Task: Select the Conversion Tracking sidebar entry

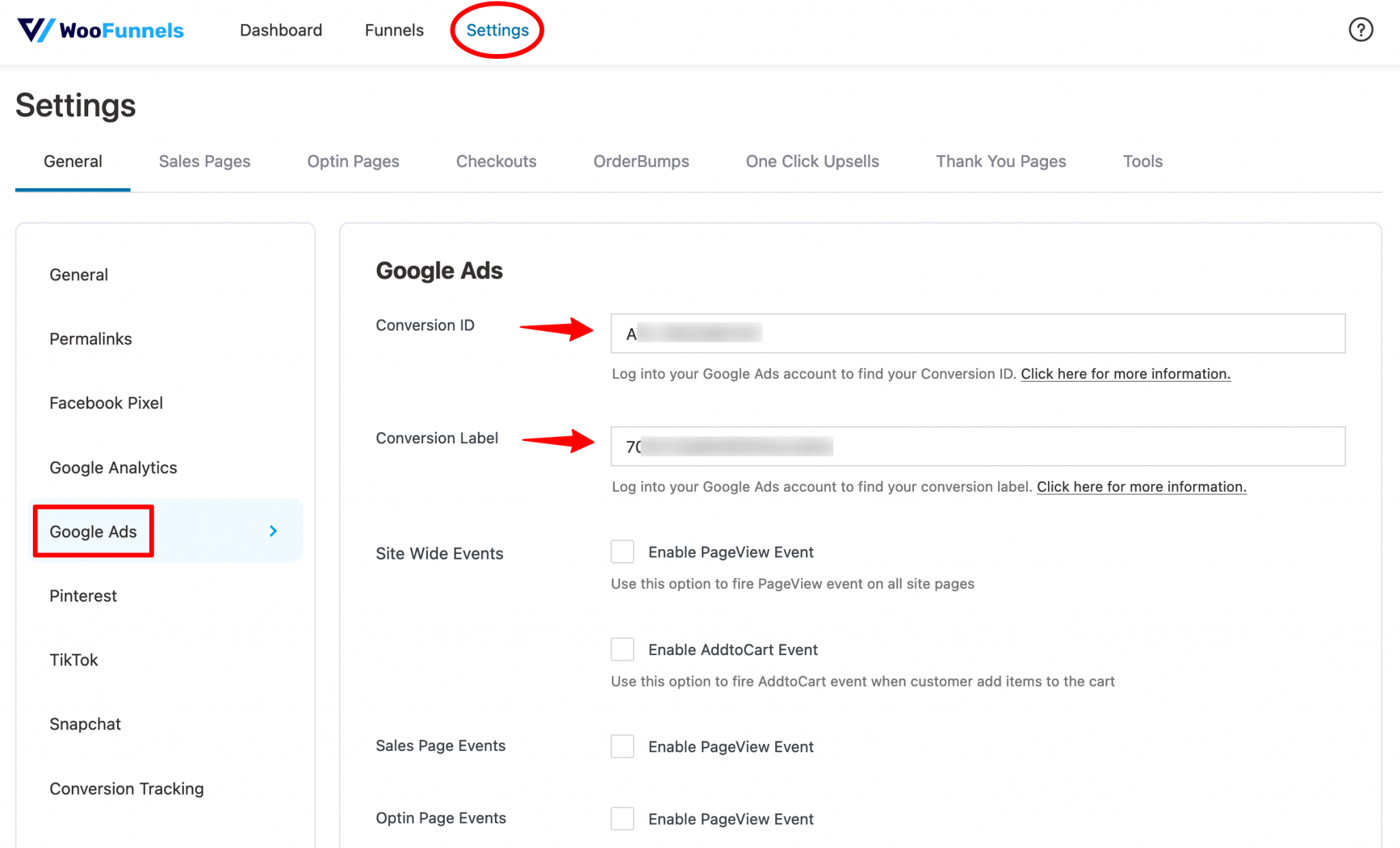Action: coord(126,789)
